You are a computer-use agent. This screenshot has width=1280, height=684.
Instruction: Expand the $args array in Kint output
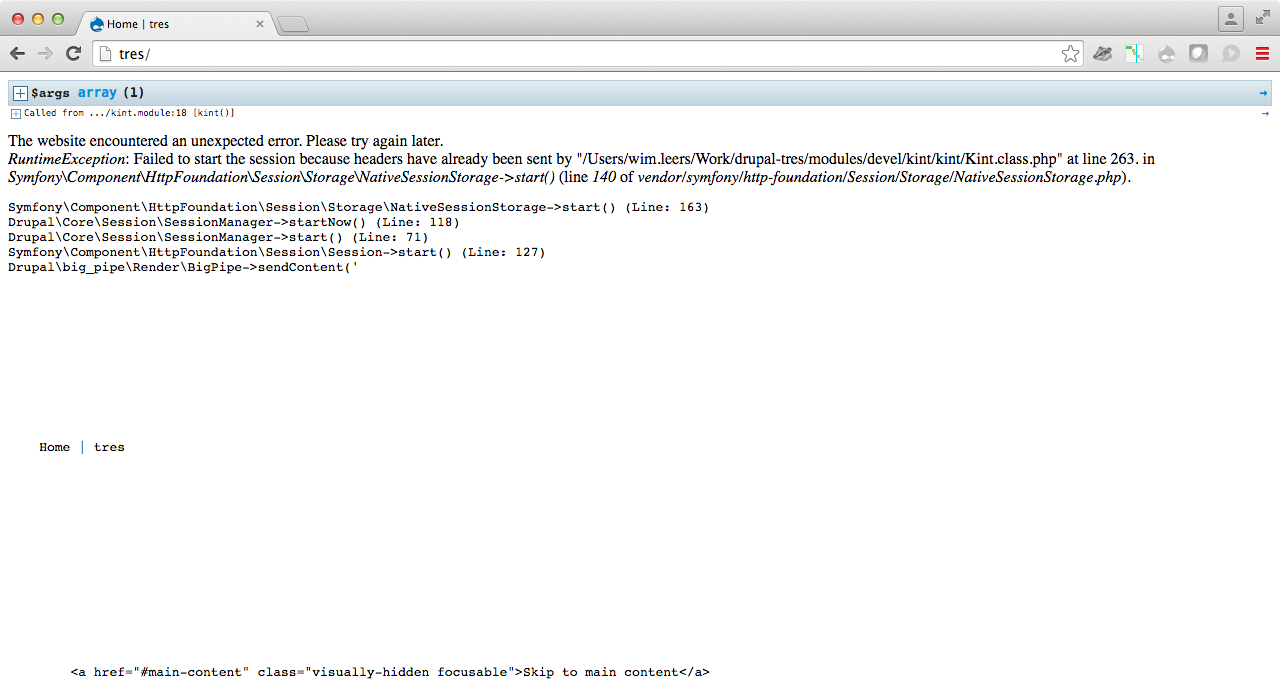coord(19,92)
